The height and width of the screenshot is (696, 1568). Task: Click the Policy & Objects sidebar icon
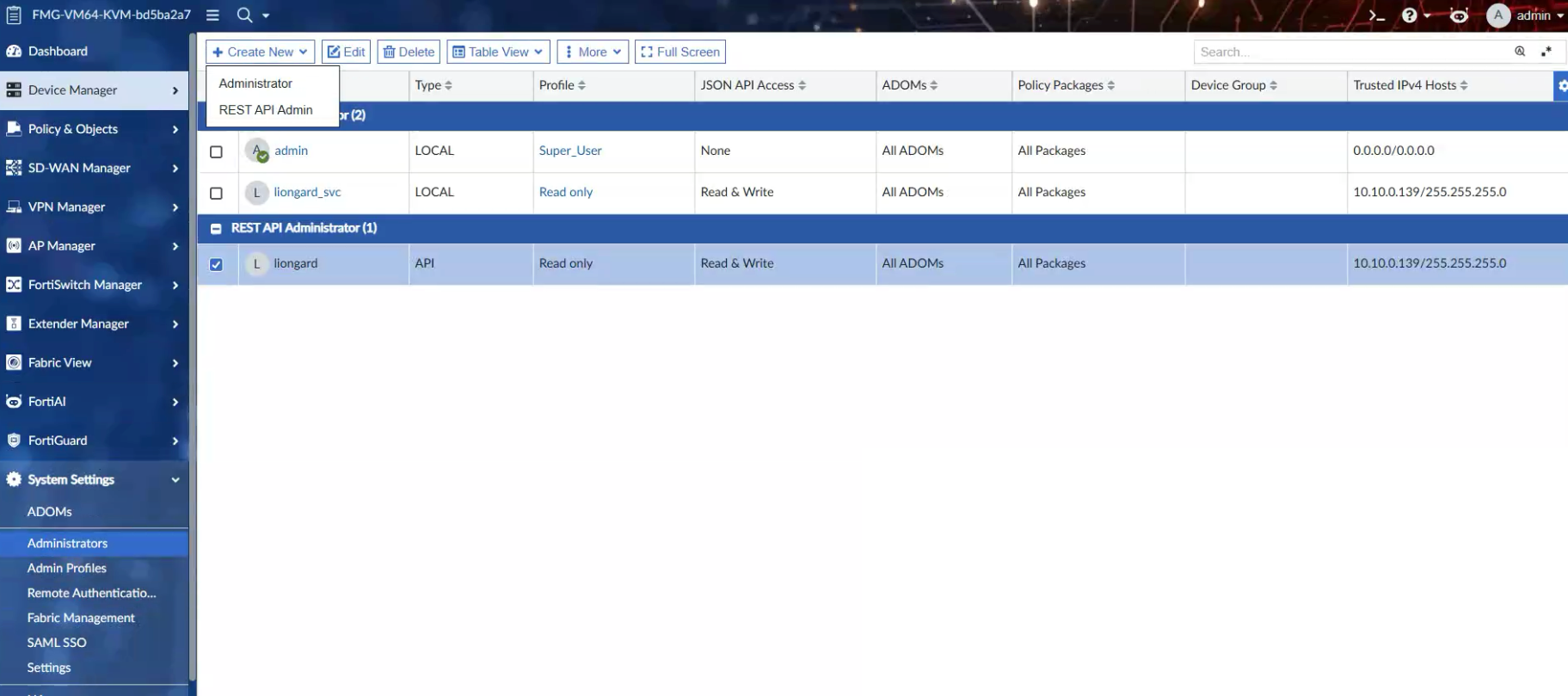pos(14,129)
